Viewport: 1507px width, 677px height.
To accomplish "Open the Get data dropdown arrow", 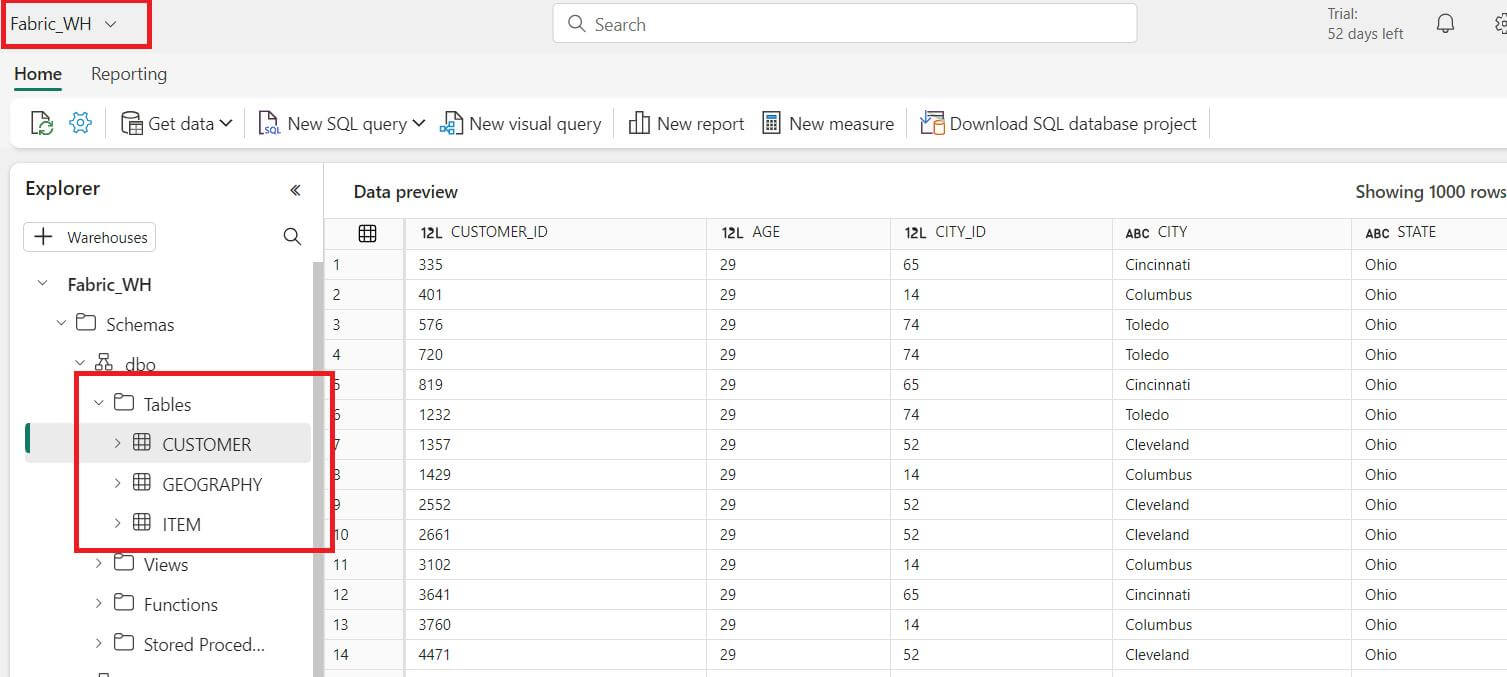I will (226, 123).
